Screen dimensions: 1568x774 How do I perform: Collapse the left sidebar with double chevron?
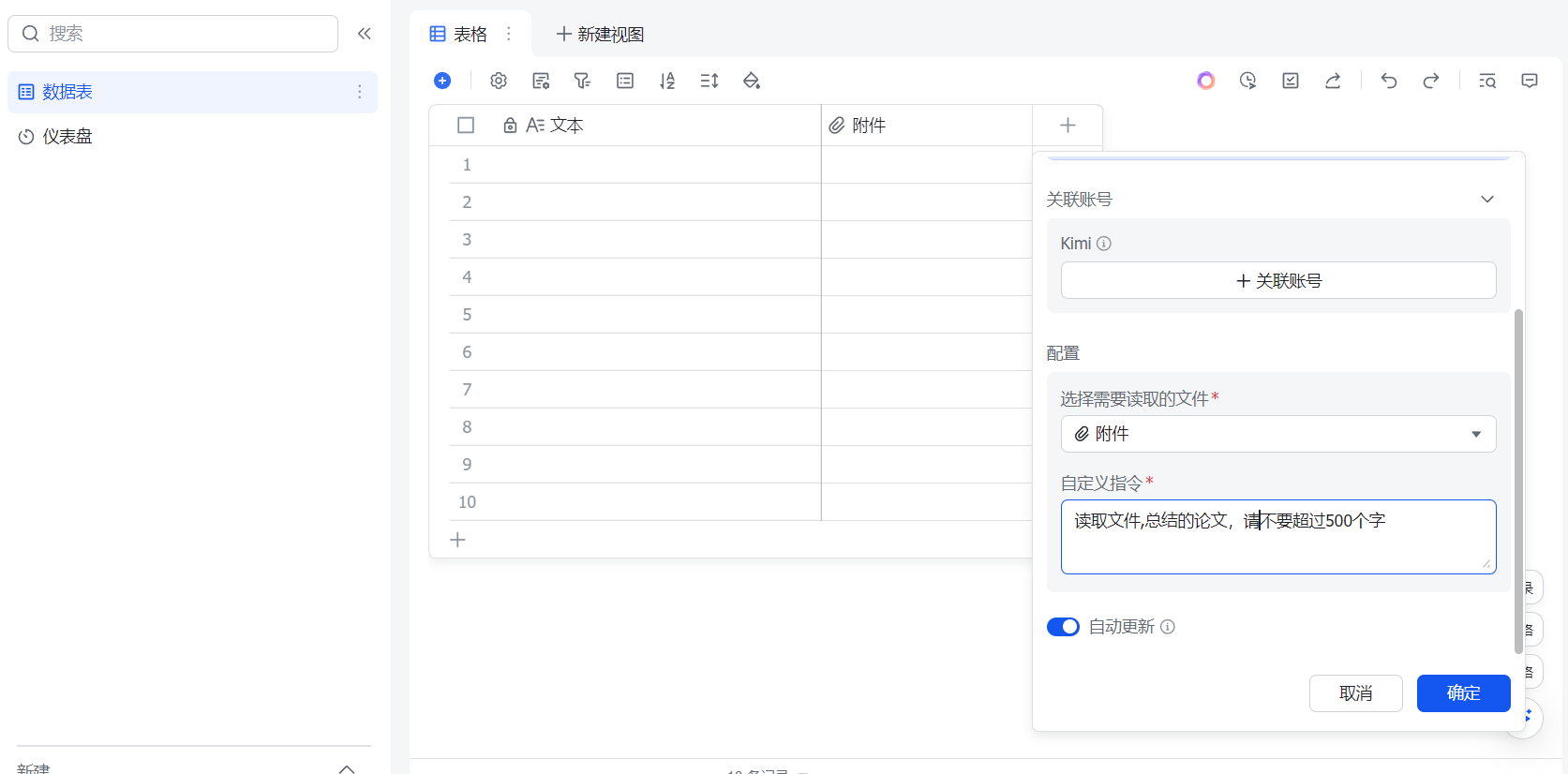pyautogui.click(x=365, y=34)
